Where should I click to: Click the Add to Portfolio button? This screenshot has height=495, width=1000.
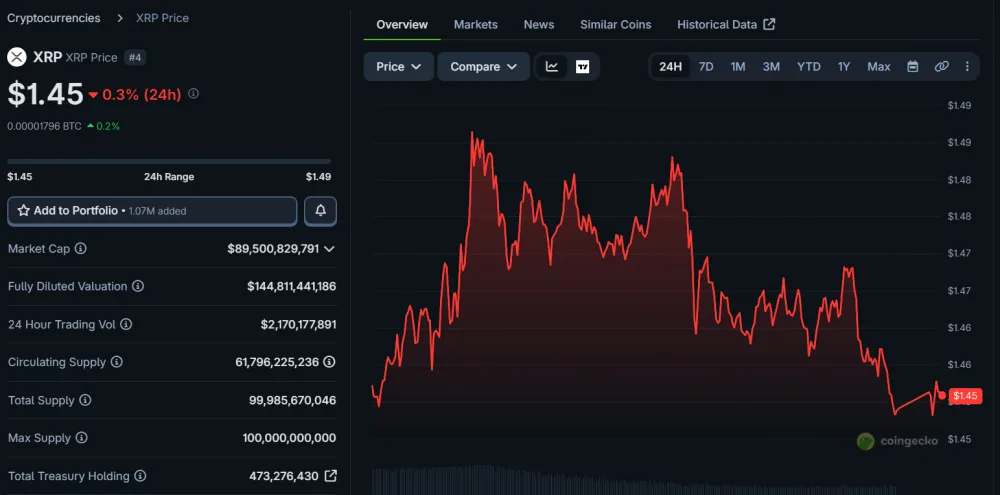coord(152,211)
